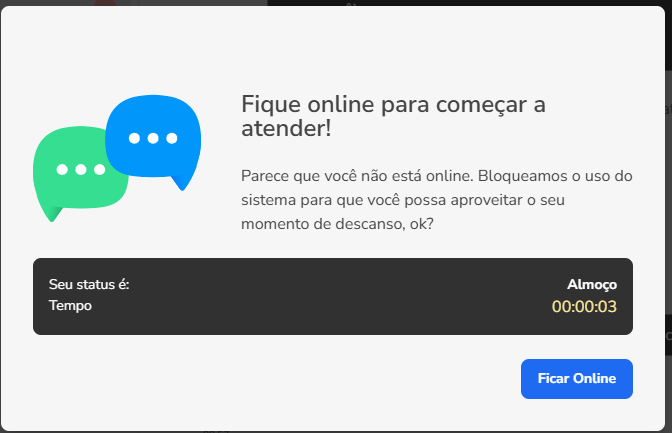The width and height of the screenshot is (672, 433).
Task: Click the 'momento de descanso, ok?' line
Action: (337, 224)
